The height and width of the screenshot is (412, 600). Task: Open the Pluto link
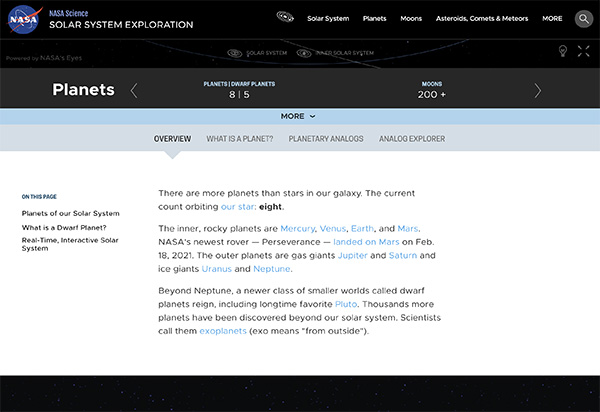(346, 304)
